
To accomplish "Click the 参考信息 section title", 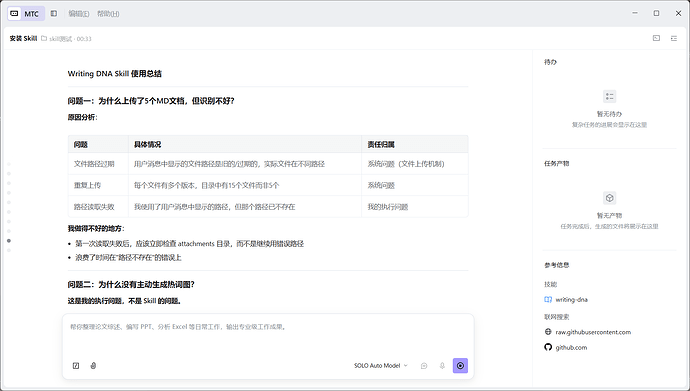I will tap(557, 265).
